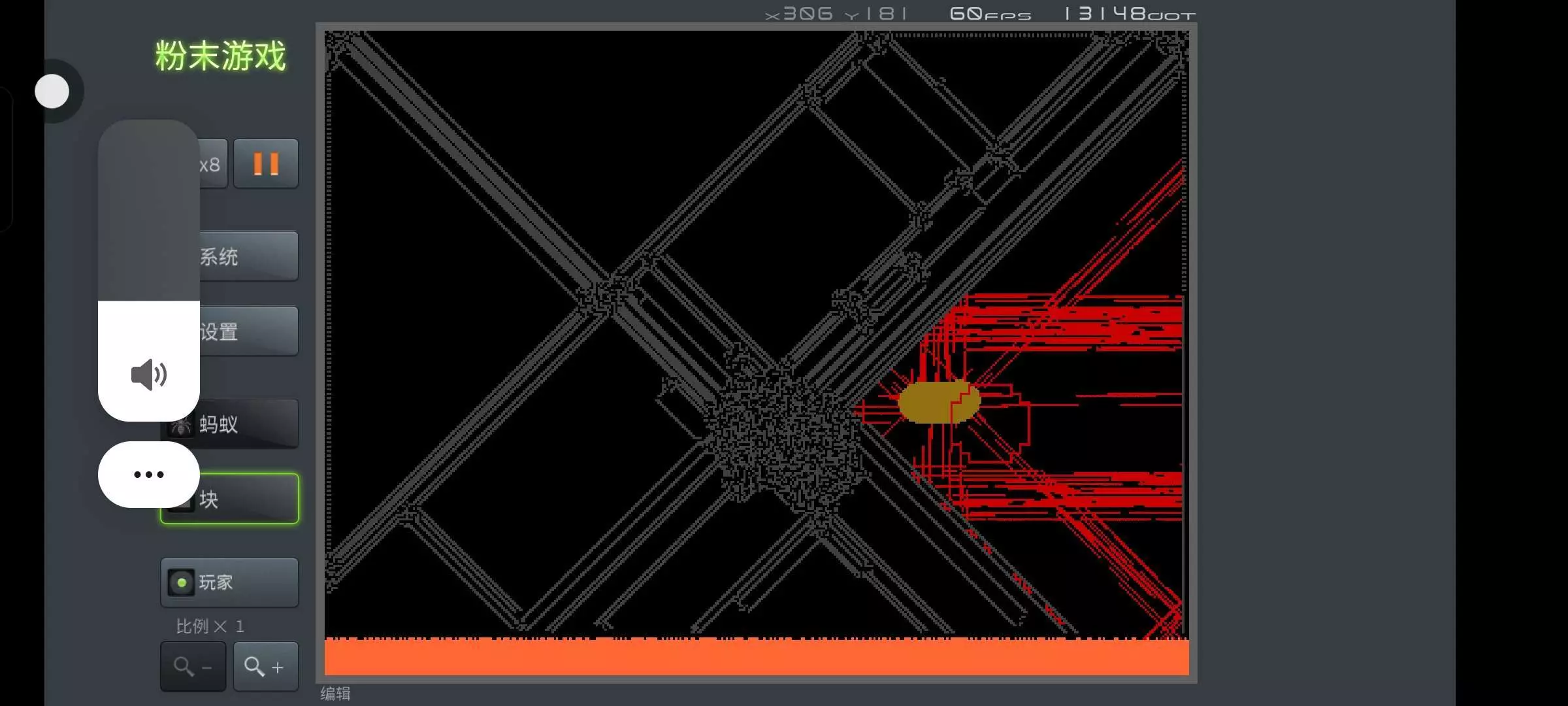This screenshot has height=706, width=1568.
Task: Click the x8 speed button
Action: point(212,165)
